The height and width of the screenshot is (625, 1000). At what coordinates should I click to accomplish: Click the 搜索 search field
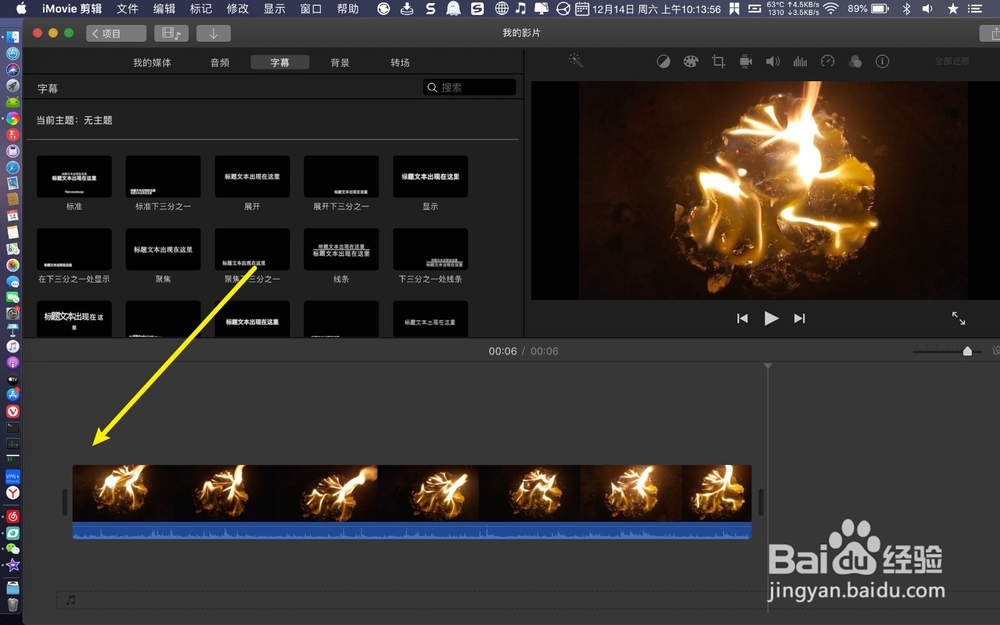tap(469, 87)
